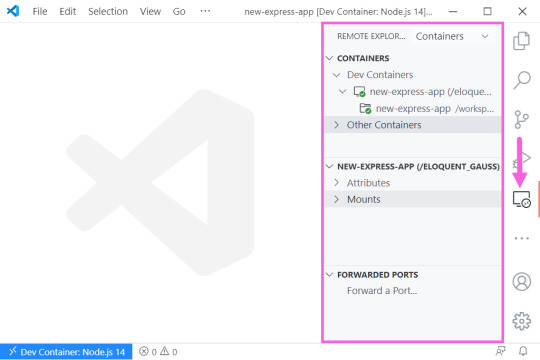Open the Accounts icon
The width and height of the screenshot is (540, 360).
(x=522, y=281)
